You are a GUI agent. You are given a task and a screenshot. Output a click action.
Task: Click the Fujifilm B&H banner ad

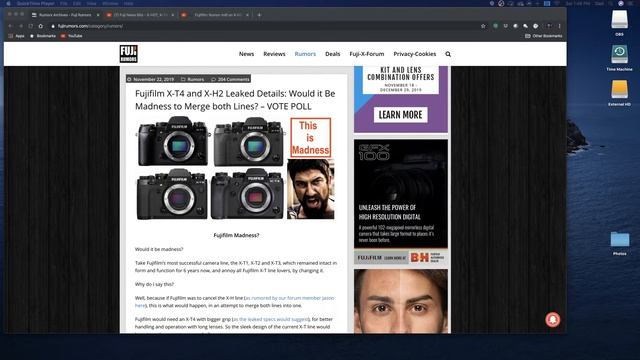click(x=401, y=258)
